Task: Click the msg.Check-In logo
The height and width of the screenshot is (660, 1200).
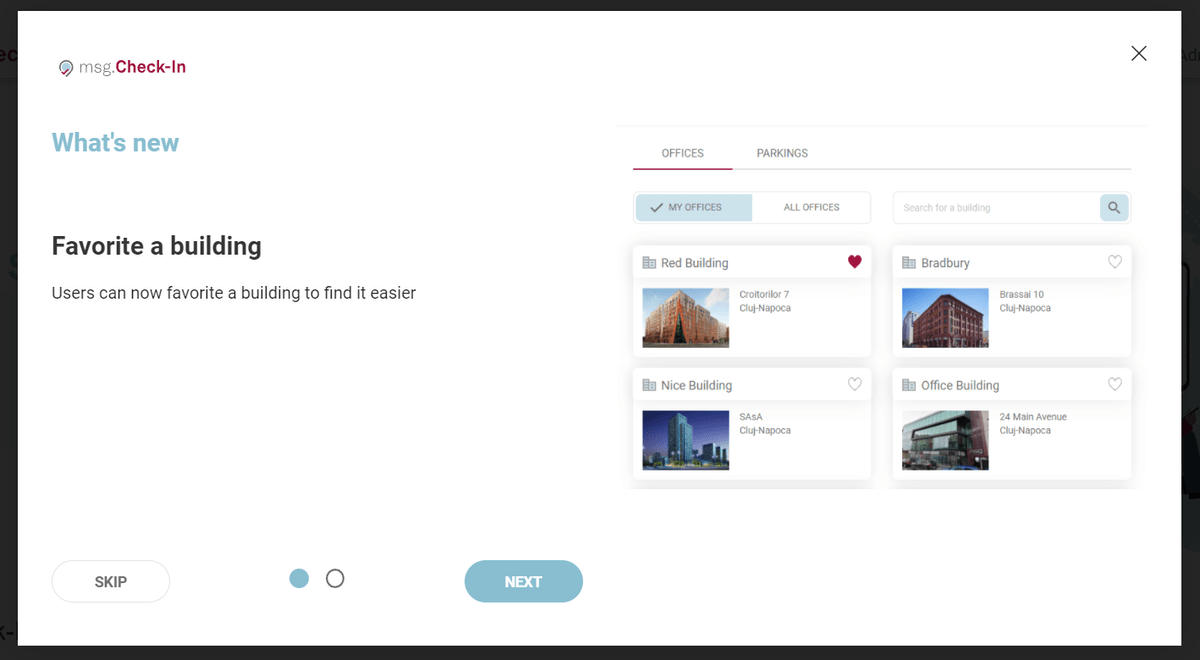Action: 122,67
